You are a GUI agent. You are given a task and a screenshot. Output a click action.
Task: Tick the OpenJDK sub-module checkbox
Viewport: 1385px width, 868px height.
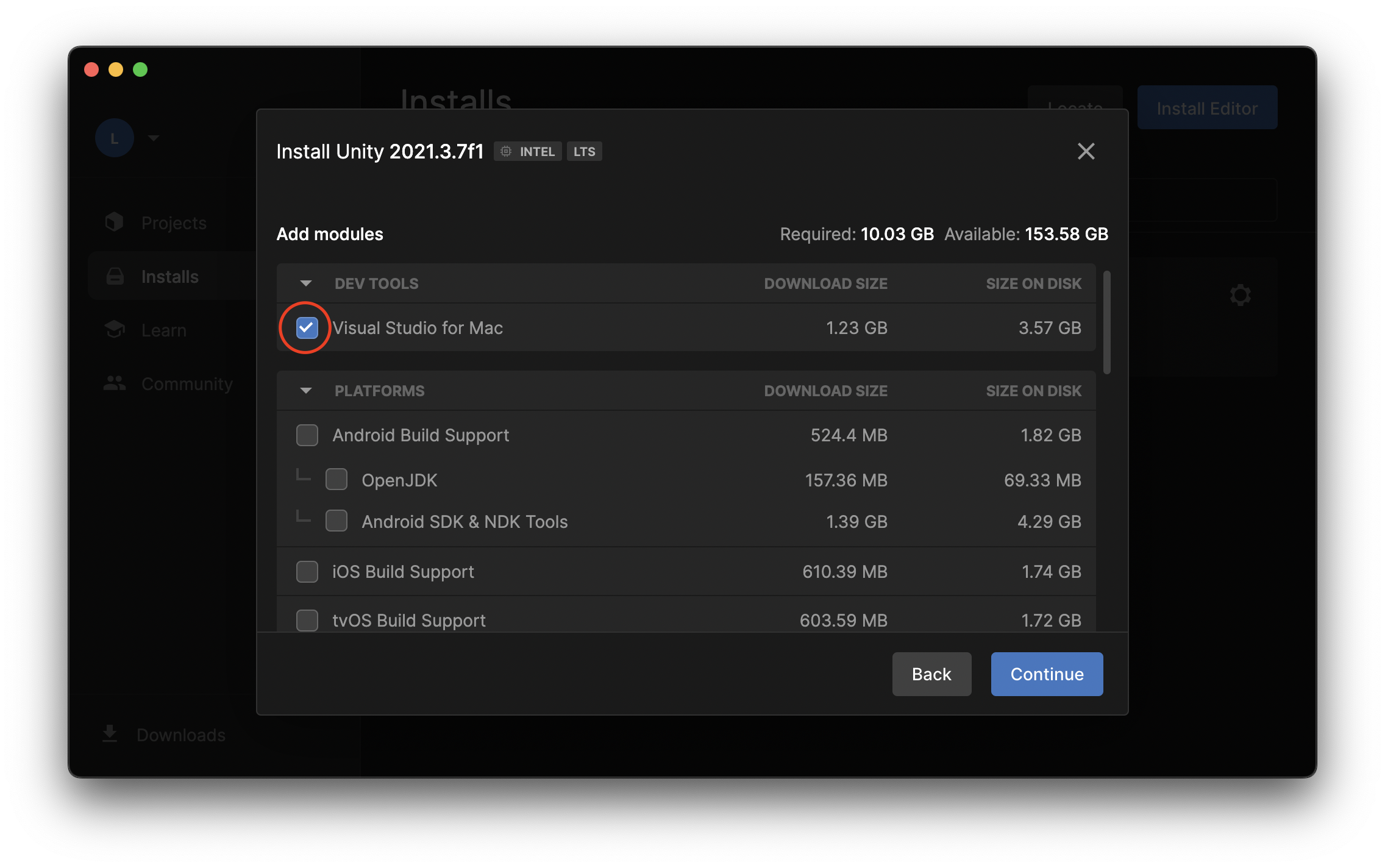pyautogui.click(x=336, y=480)
